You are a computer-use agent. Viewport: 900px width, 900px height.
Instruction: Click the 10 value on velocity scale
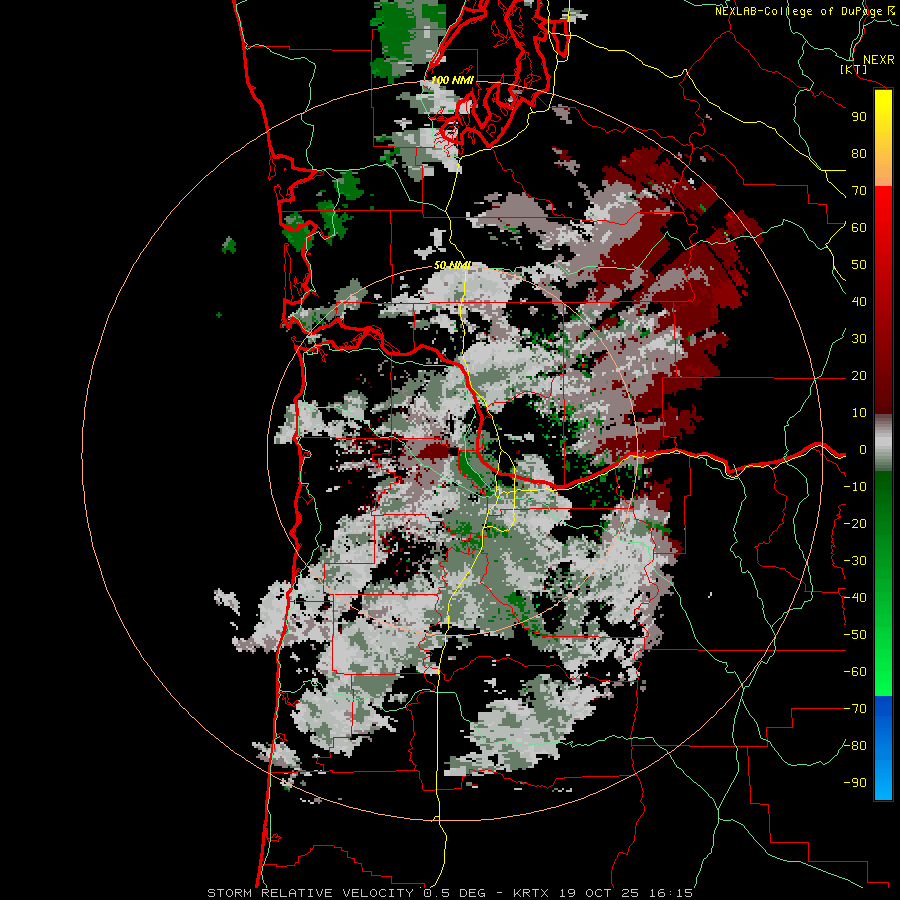tap(859, 413)
